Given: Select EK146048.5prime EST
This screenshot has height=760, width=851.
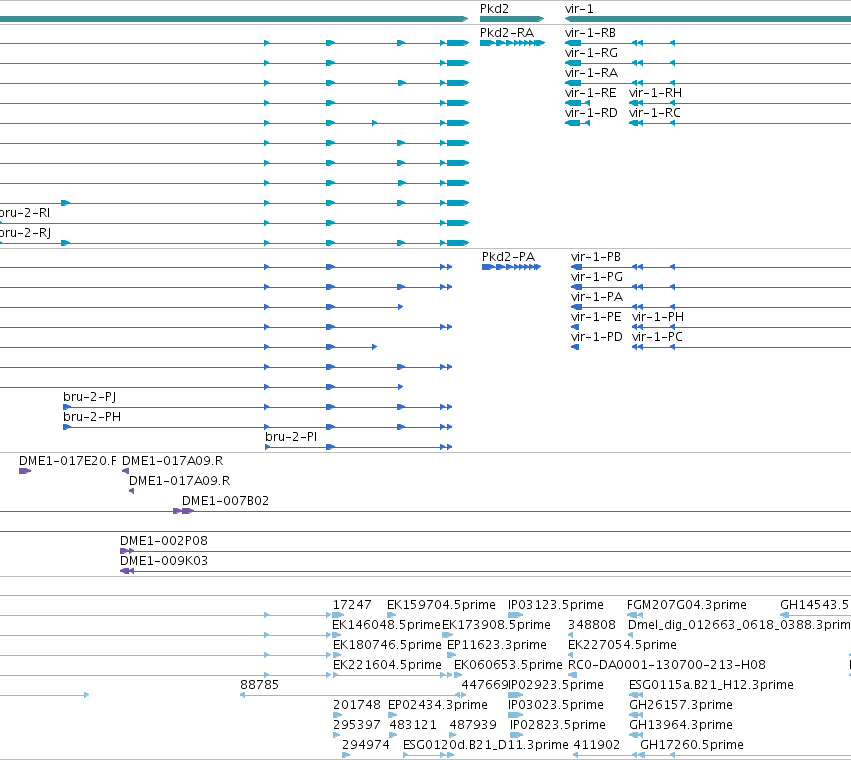Looking at the screenshot, I should coord(386,625).
